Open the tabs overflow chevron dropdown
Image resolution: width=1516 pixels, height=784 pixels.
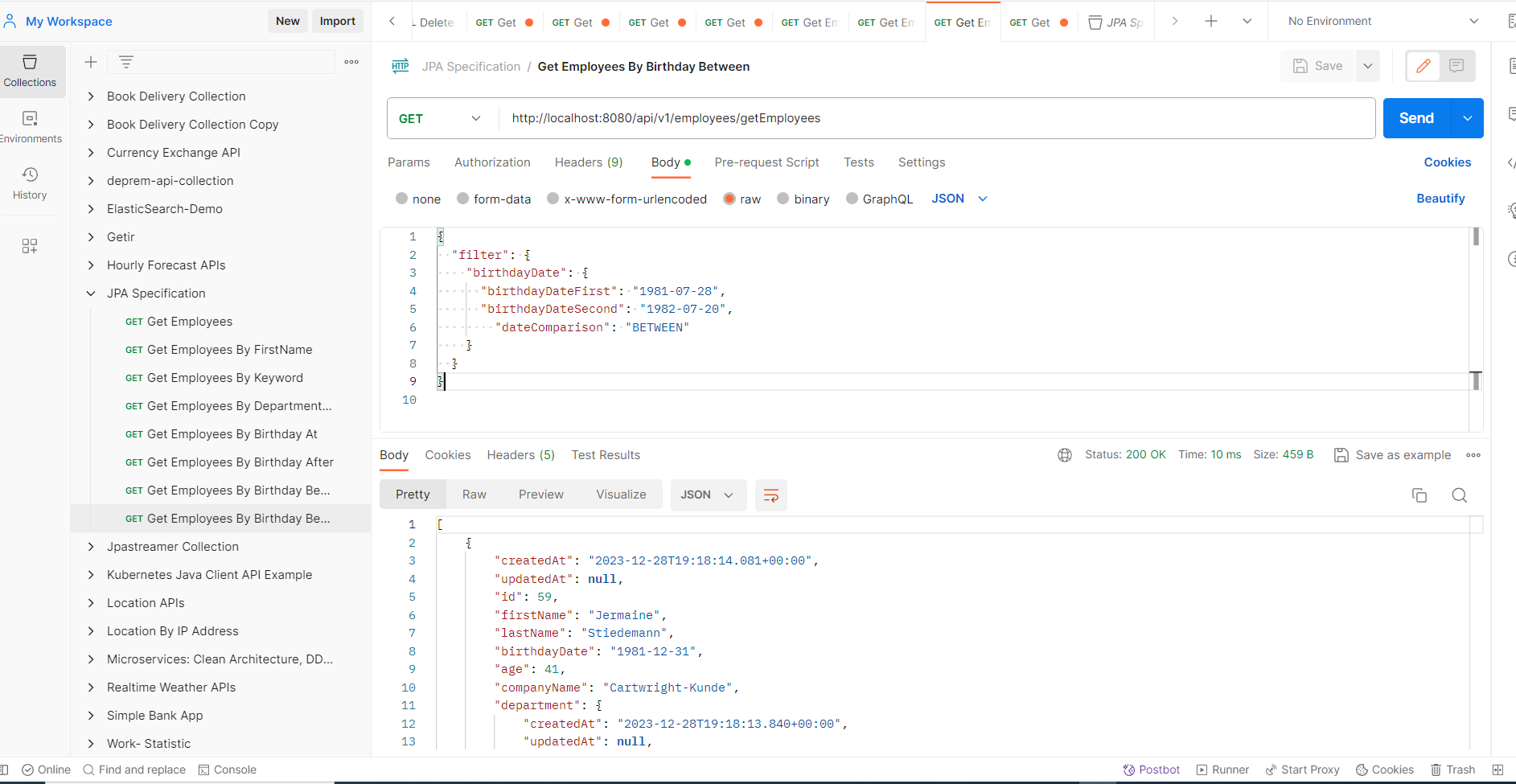(x=1247, y=22)
